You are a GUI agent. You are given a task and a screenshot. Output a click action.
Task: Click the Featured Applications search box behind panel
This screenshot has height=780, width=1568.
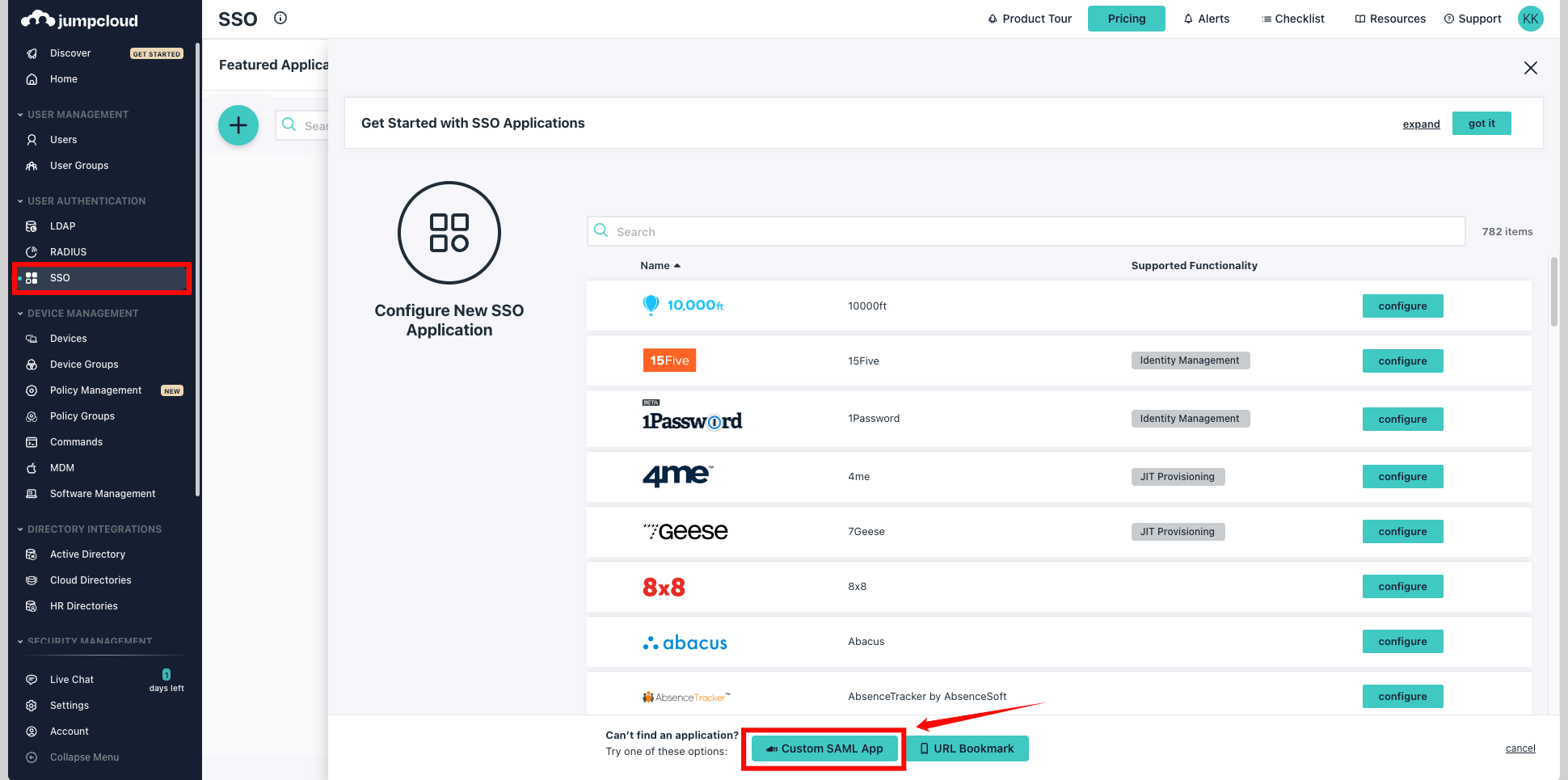tap(301, 125)
